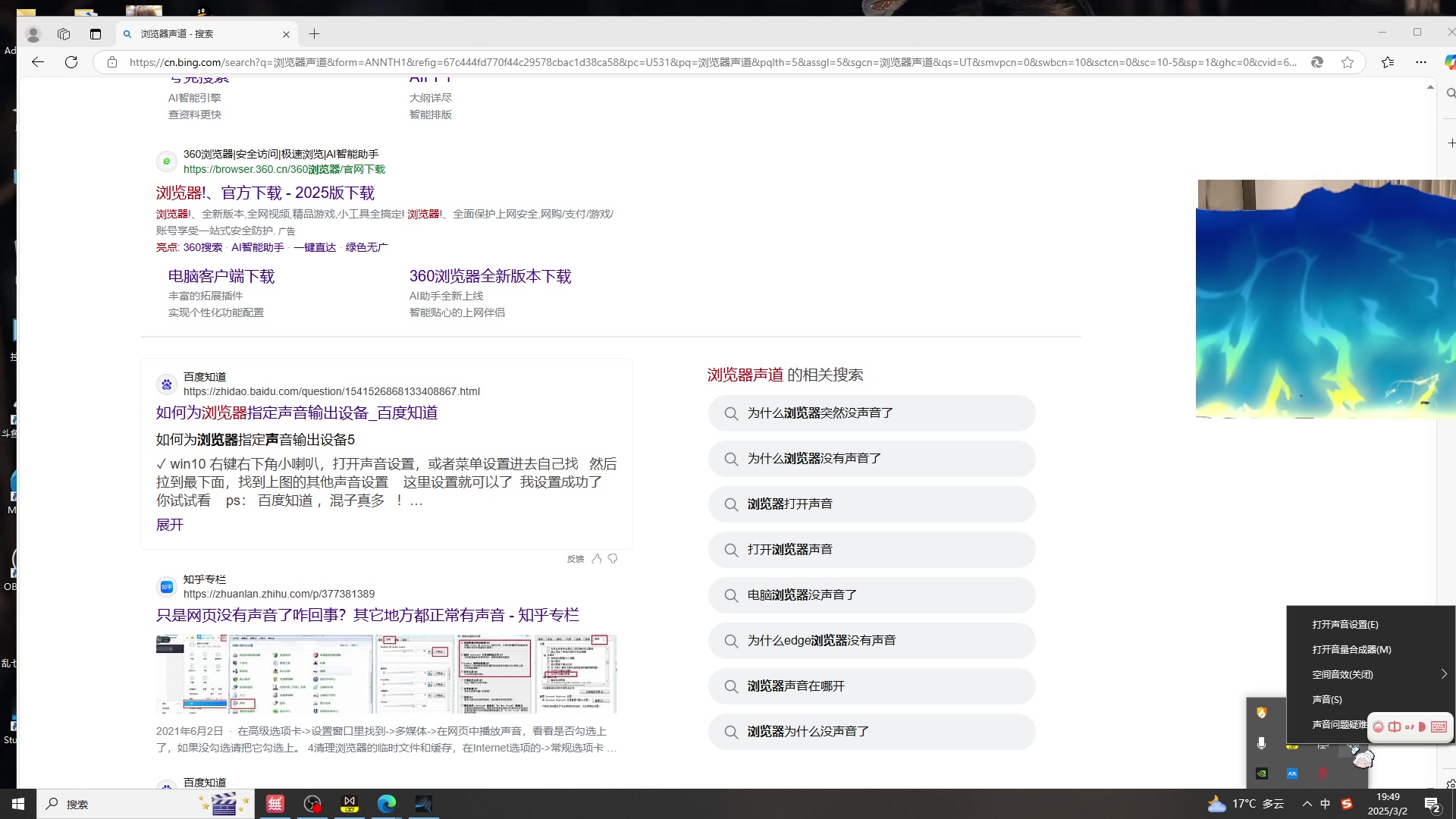Screen dimensions: 1456x819
Task: Click the blue flame picture-in-picture thumbnail
Action: (x=1326, y=299)
